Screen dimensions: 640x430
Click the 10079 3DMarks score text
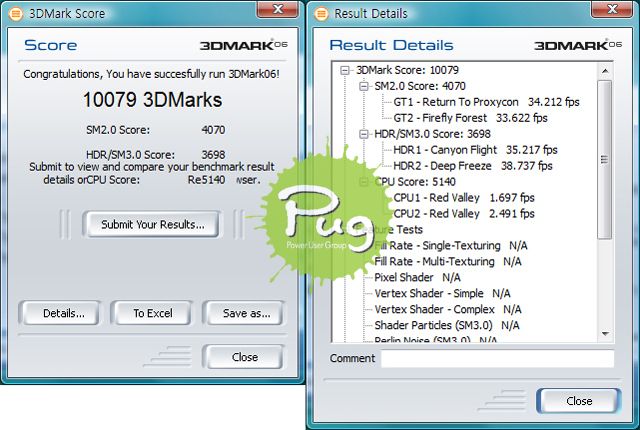[x=152, y=100]
